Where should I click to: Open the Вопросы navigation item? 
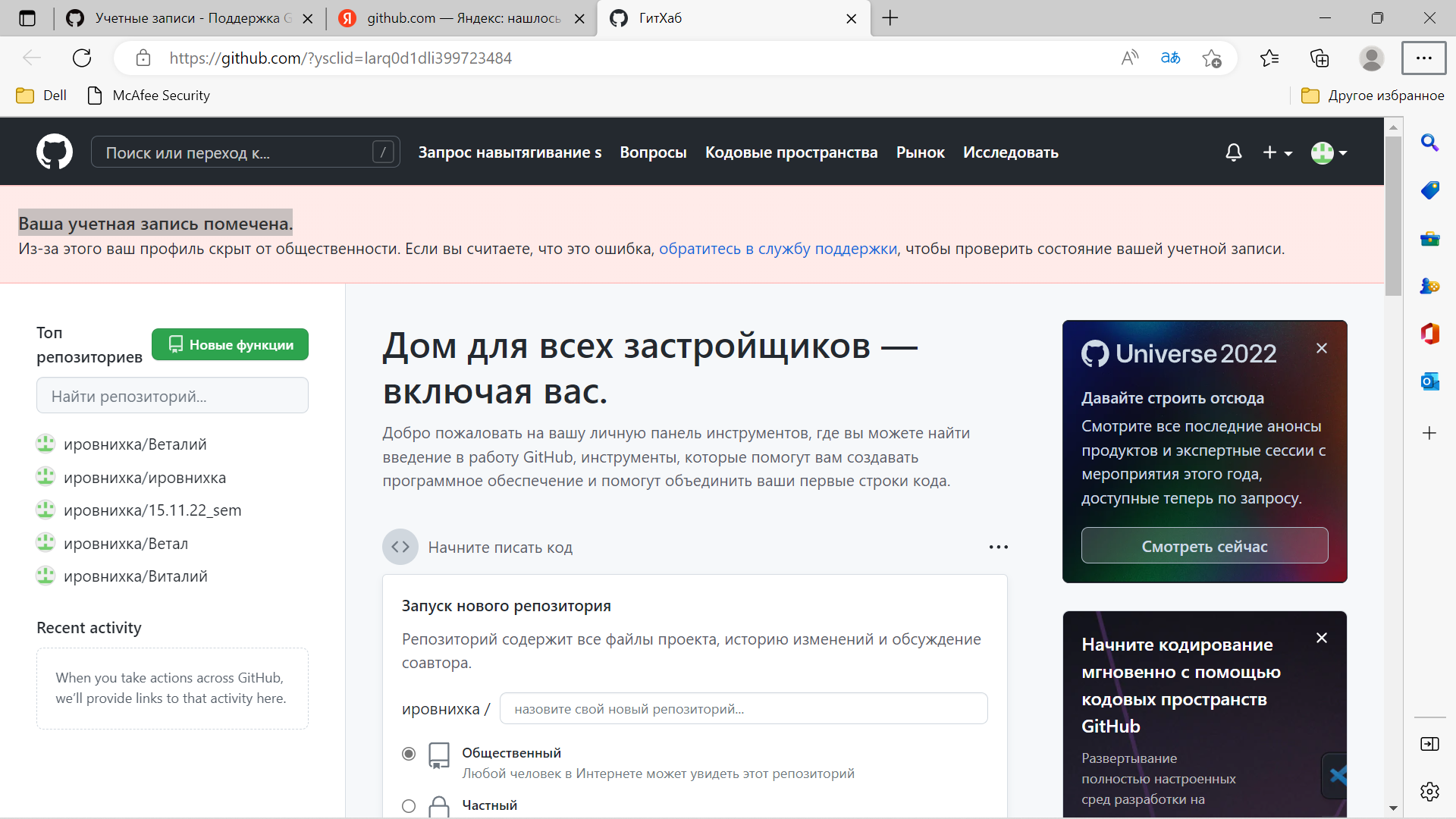tap(653, 152)
